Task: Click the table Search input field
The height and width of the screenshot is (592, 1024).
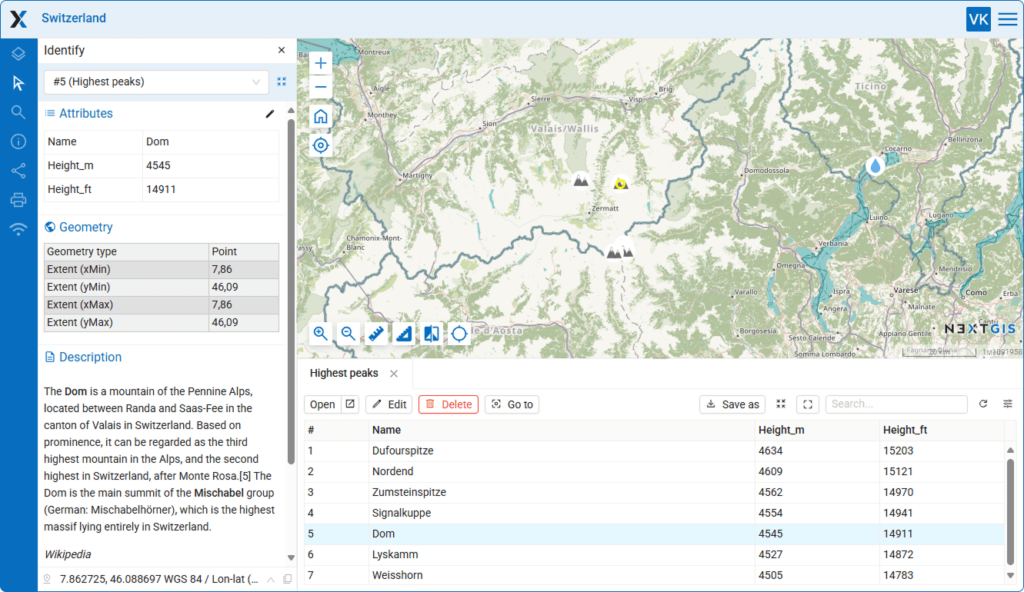Action: [896, 404]
